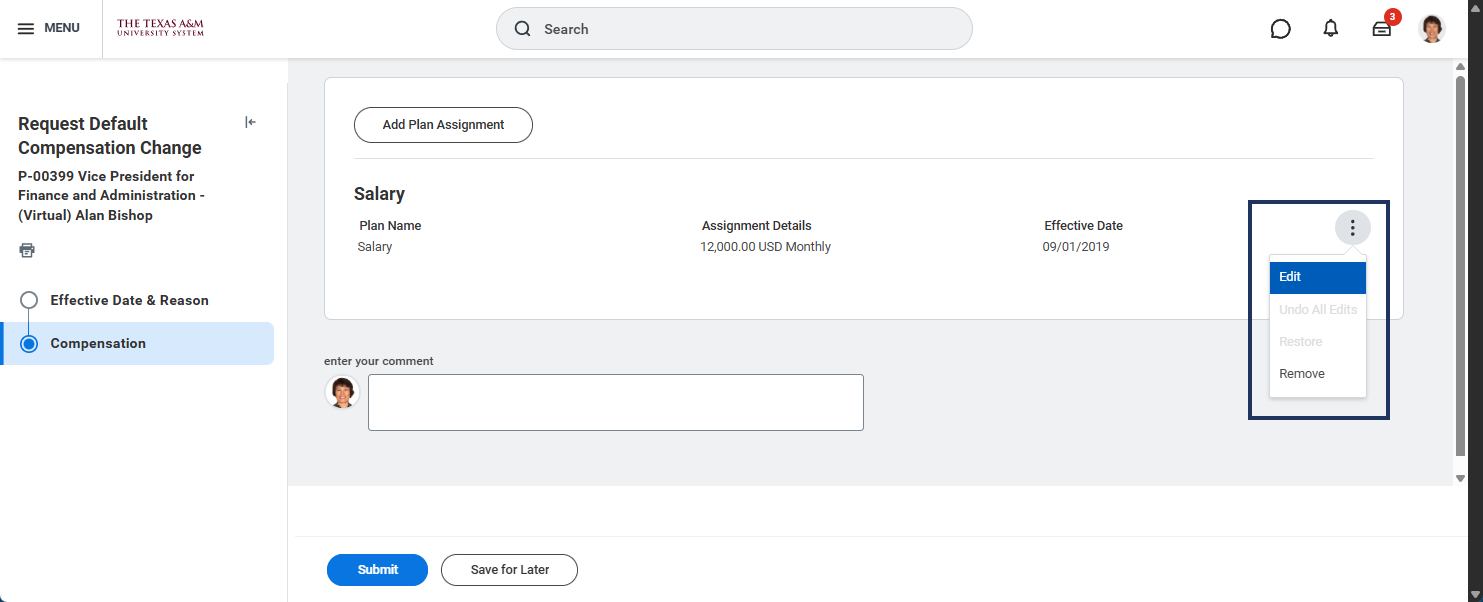Click the Add Plan Assignment button

tap(443, 125)
